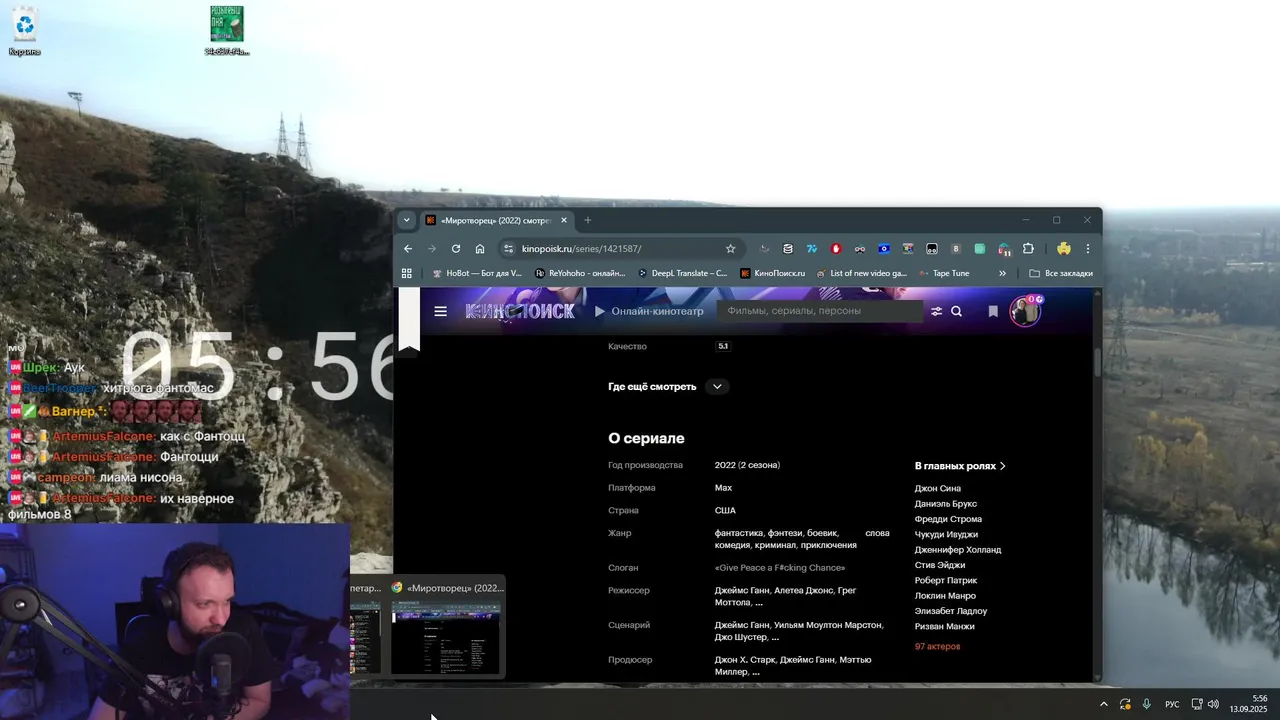Click the magnifier search icon on Kinopoisk

tap(956, 311)
